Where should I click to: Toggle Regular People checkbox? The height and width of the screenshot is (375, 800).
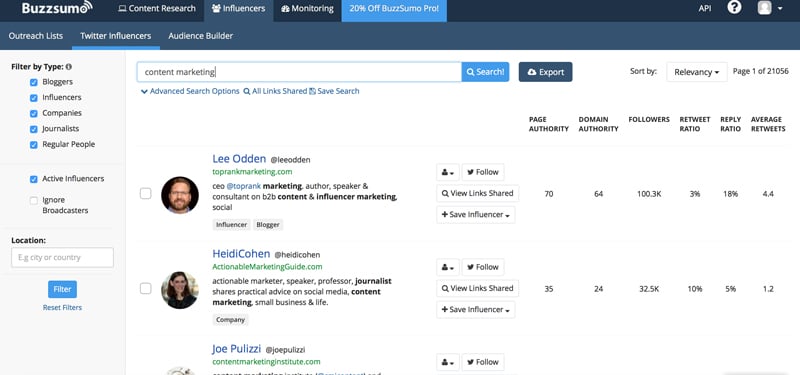pos(34,145)
